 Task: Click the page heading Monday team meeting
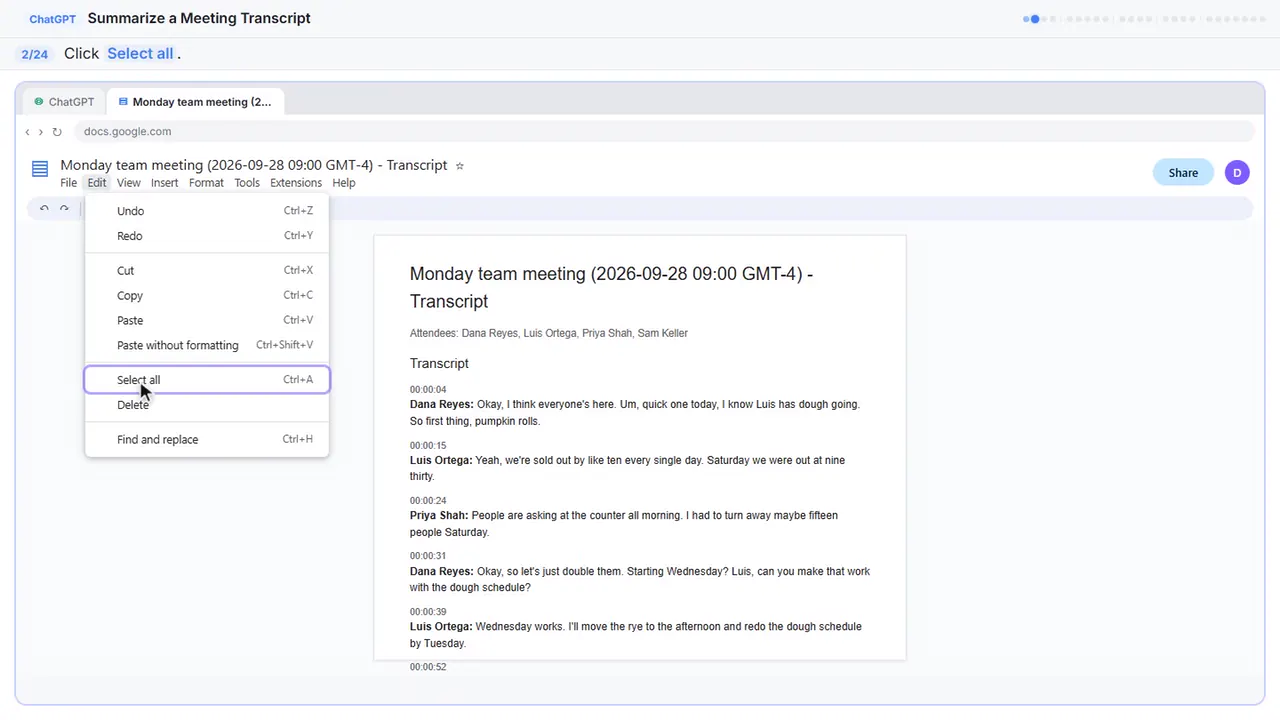[x=612, y=287]
